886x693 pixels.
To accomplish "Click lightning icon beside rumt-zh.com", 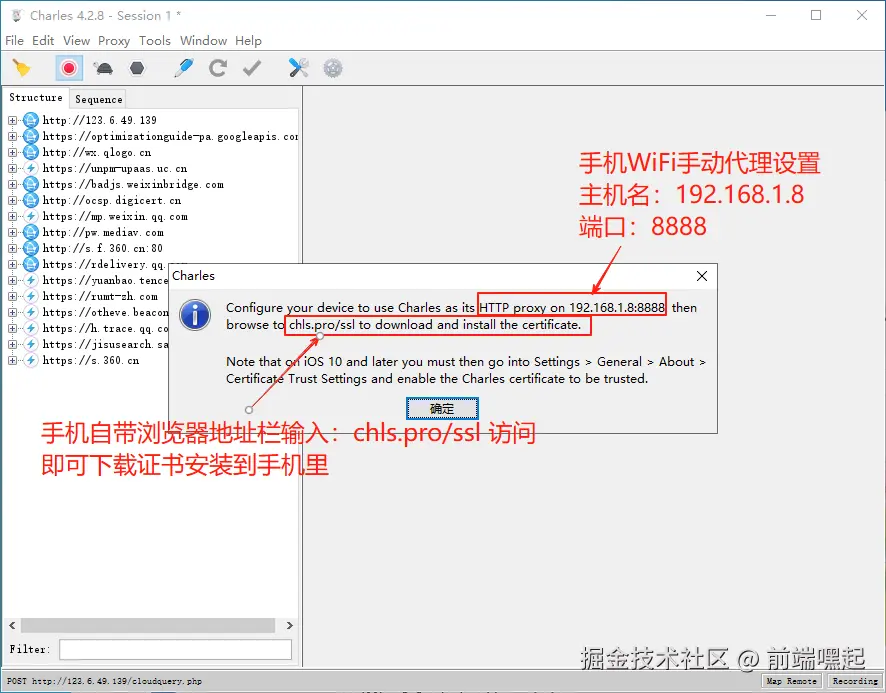I will click(x=31, y=296).
